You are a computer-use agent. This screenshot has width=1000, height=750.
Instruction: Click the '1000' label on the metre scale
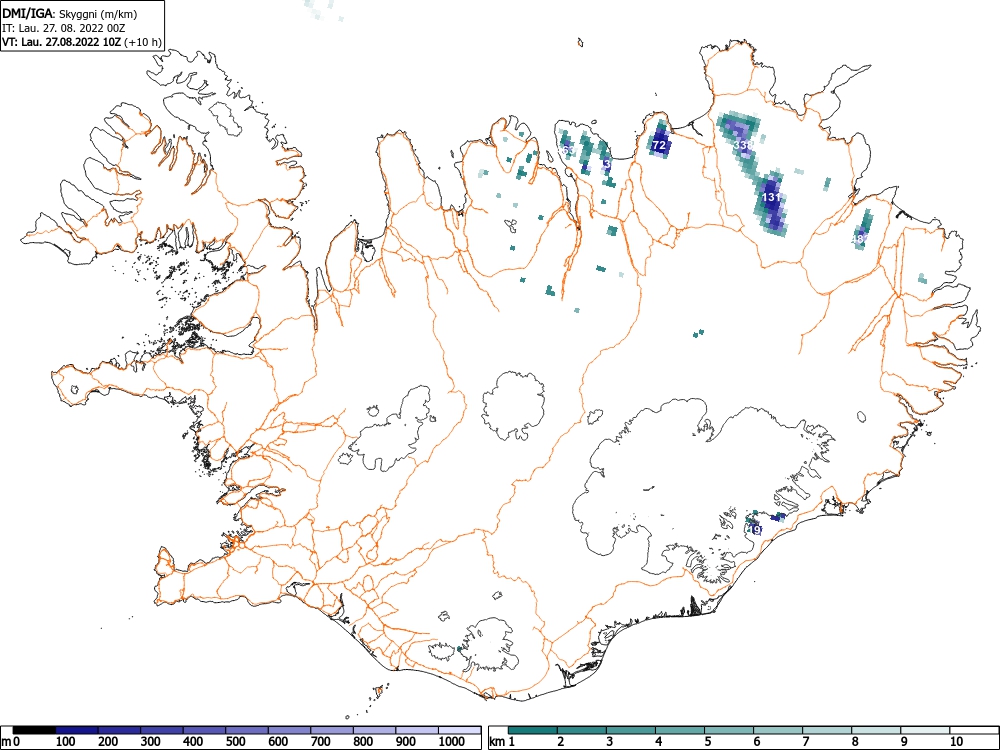tap(451, 742)
